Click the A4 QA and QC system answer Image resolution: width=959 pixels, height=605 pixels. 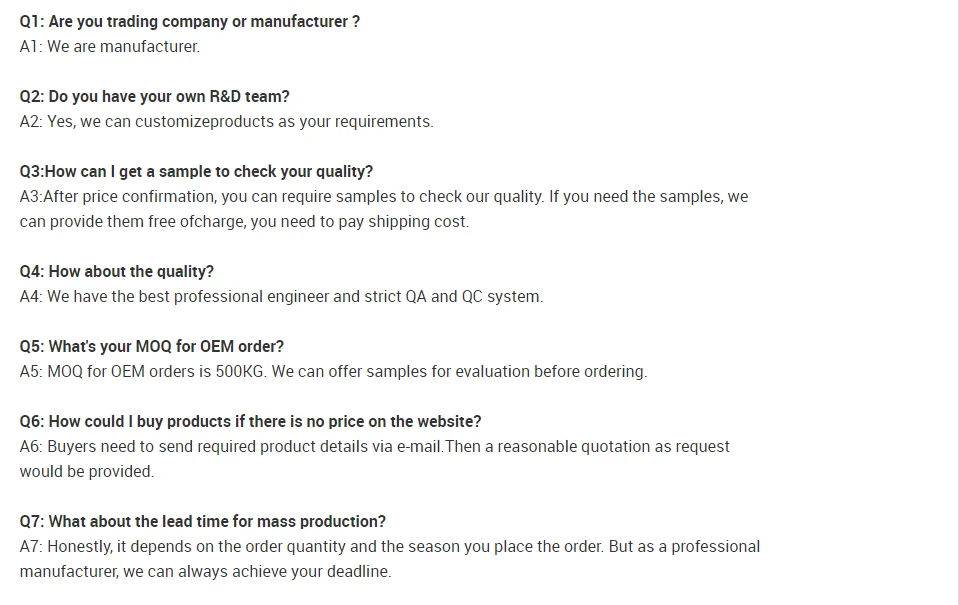[x=281, y=296]
